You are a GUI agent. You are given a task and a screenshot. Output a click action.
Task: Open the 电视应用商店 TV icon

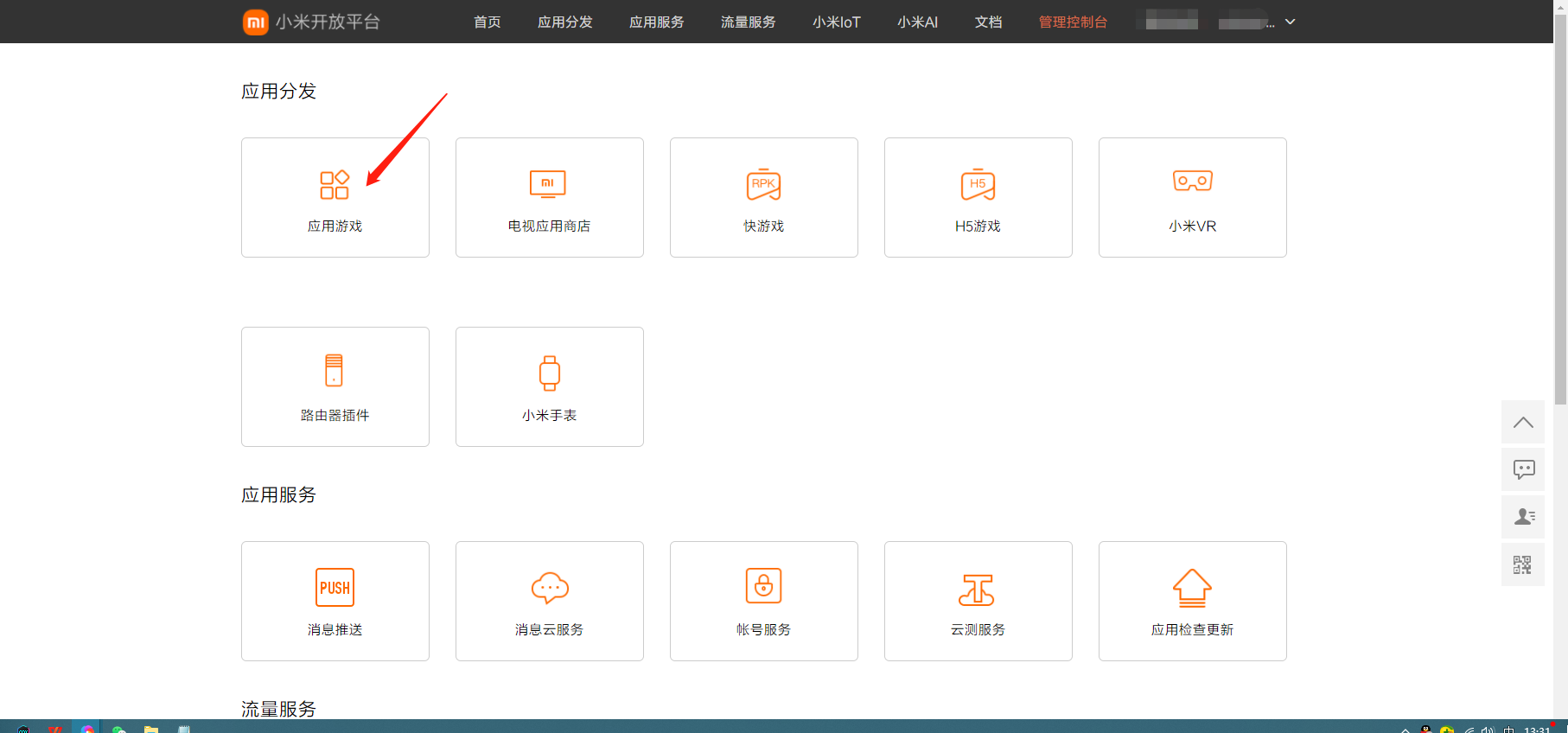pos(548,184)
